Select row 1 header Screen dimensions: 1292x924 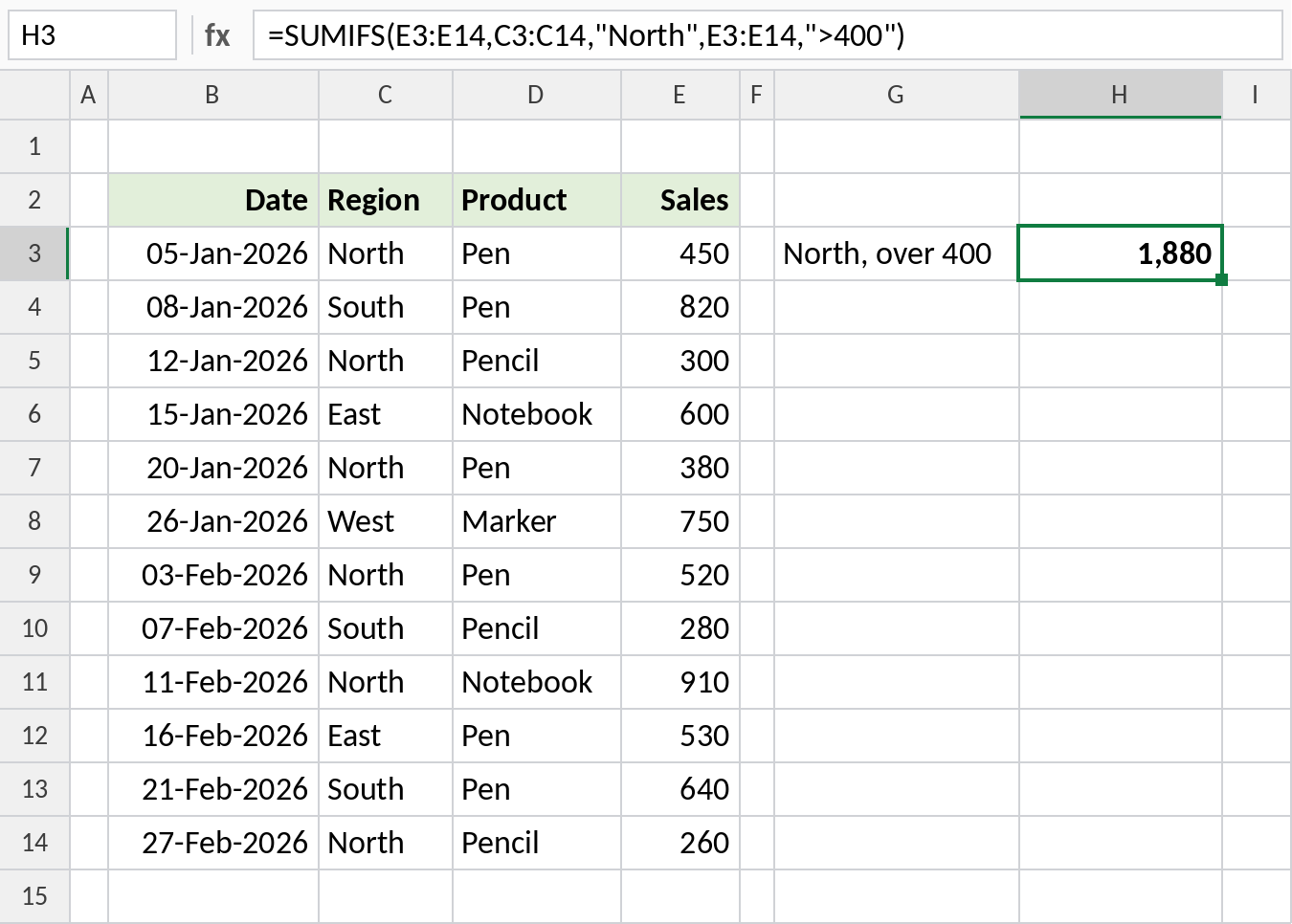click(x=34, y=146)
